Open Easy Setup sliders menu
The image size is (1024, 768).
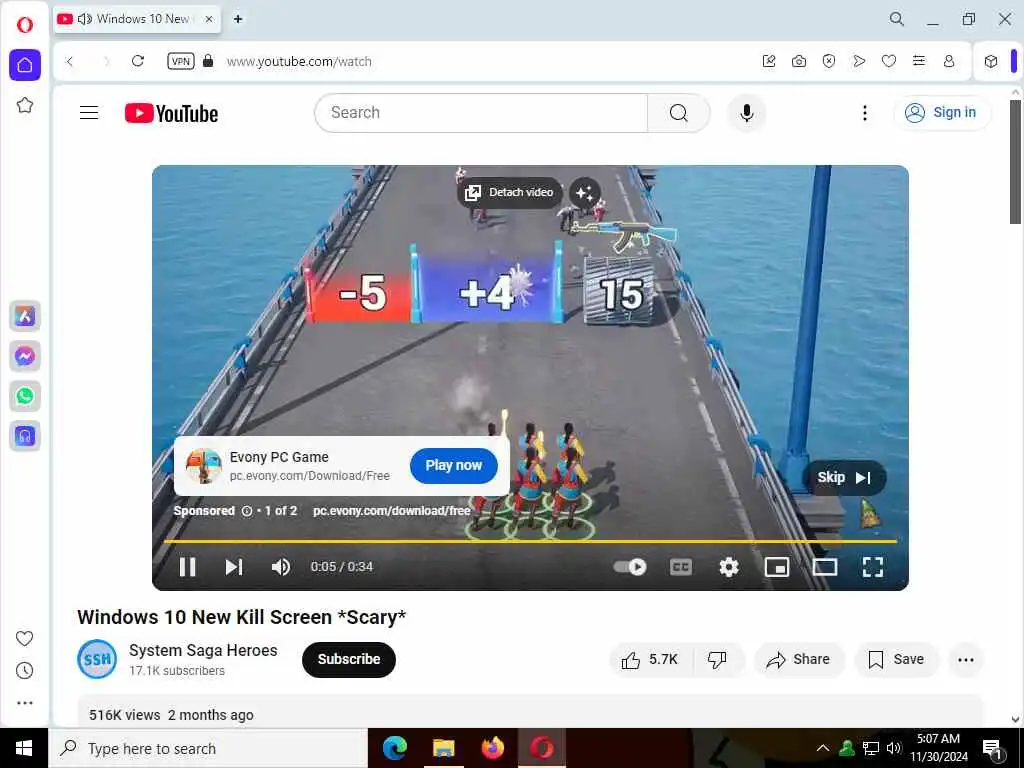point(919,61)
